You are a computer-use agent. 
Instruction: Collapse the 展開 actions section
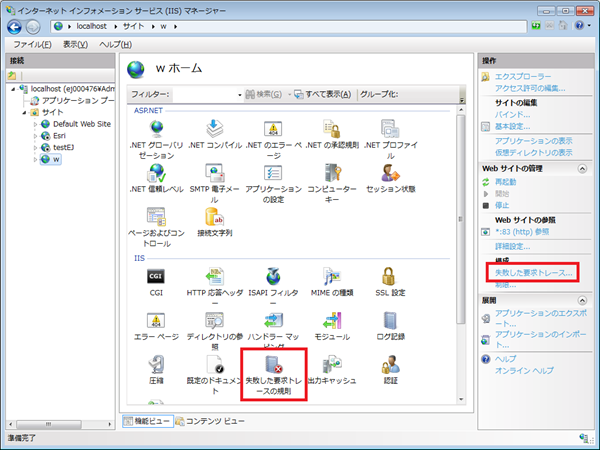click(x=582, y=300)
